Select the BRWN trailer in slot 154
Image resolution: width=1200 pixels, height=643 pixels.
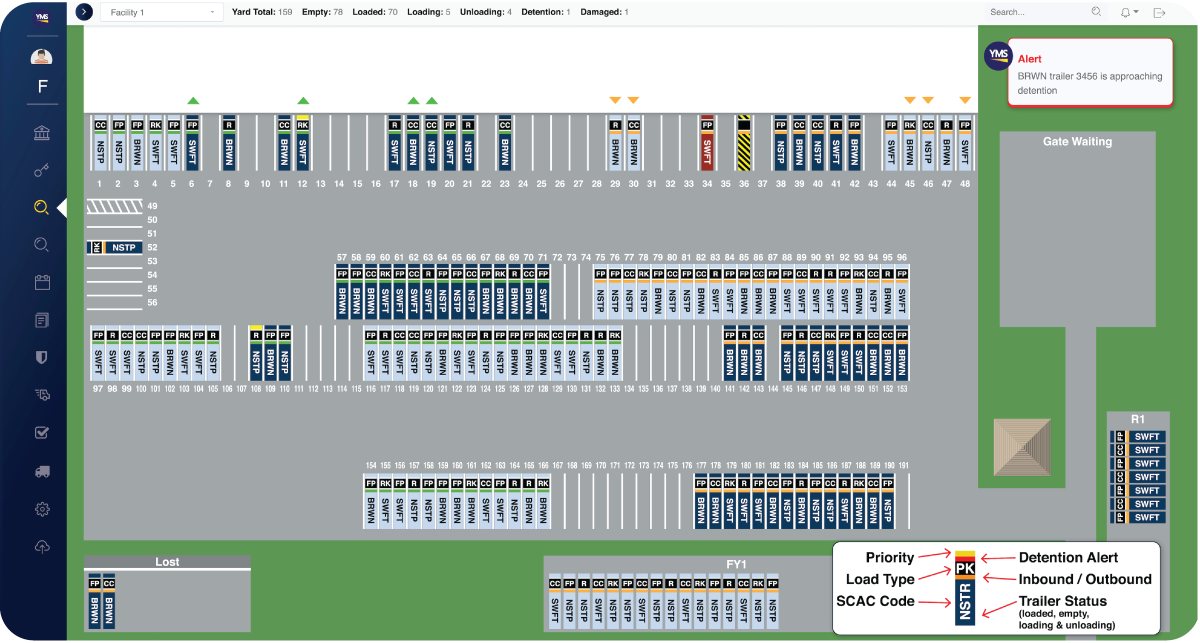371,500
